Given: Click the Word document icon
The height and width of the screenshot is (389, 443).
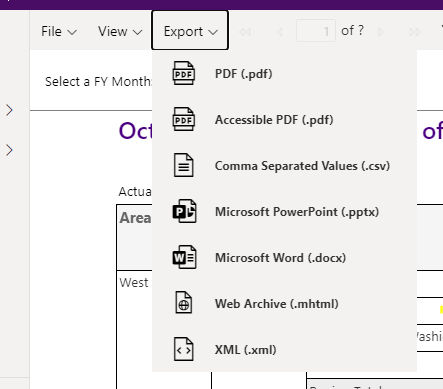Looking at the screenshot, I should (184, 257).
